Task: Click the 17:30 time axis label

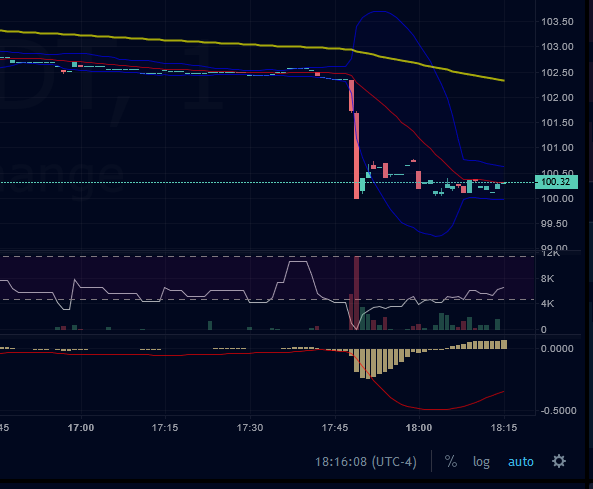Action: 250,428
